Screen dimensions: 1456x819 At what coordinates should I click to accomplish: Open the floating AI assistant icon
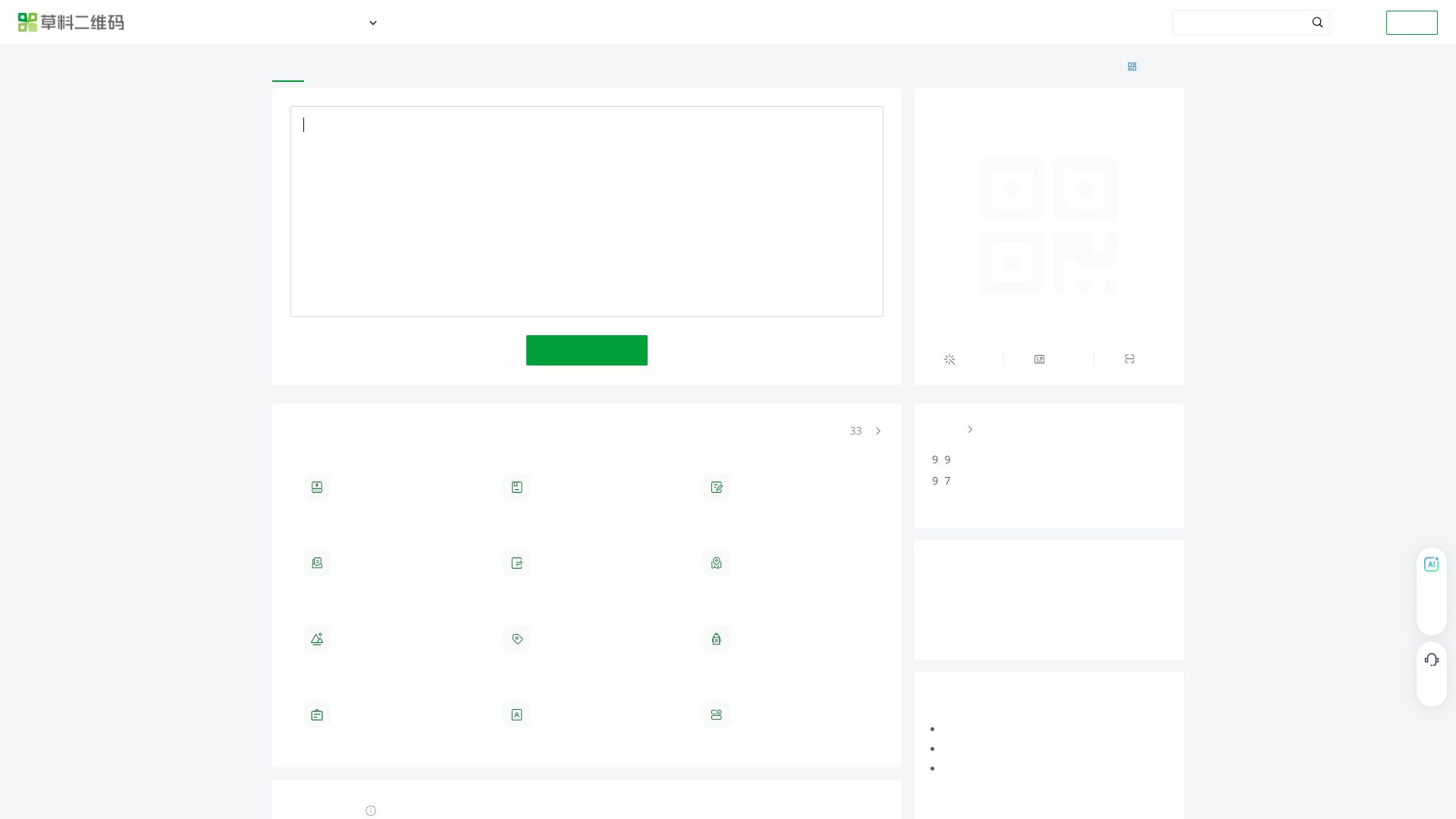pyautogui.click(x=1432, y=564)
